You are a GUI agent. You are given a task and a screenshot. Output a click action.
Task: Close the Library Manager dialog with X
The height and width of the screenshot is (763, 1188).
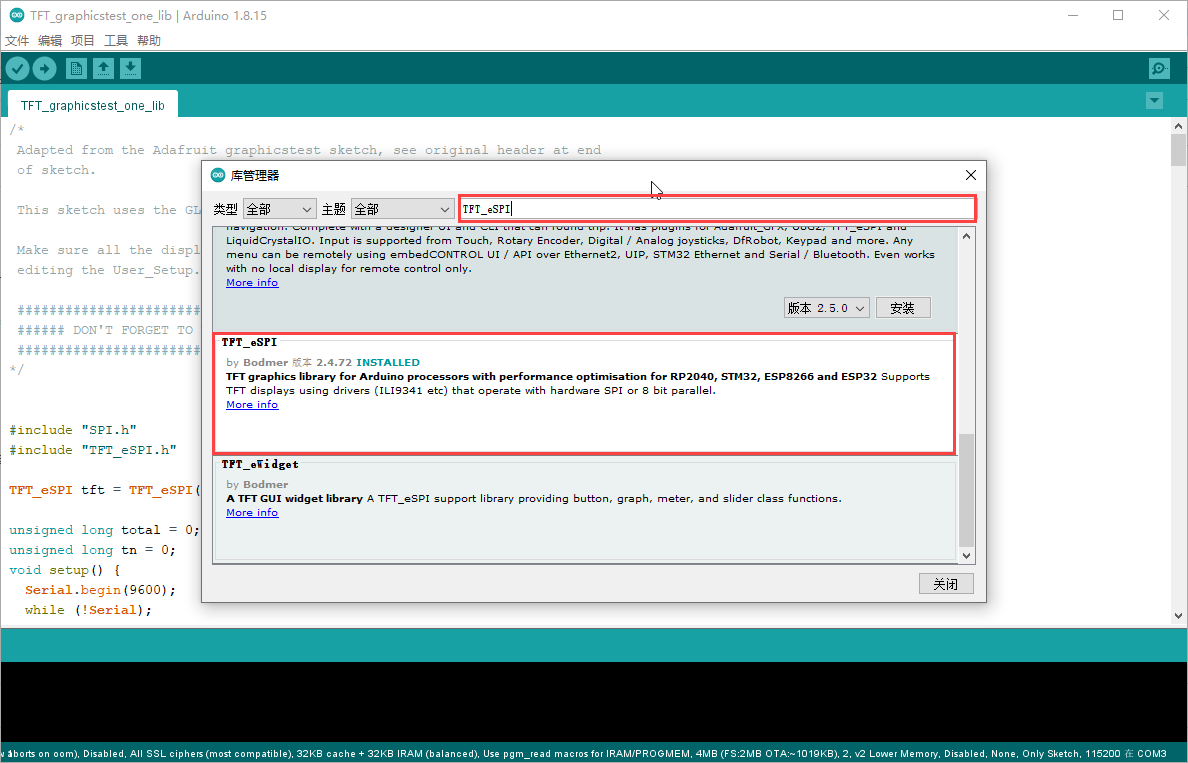click(x=971, y=175)
